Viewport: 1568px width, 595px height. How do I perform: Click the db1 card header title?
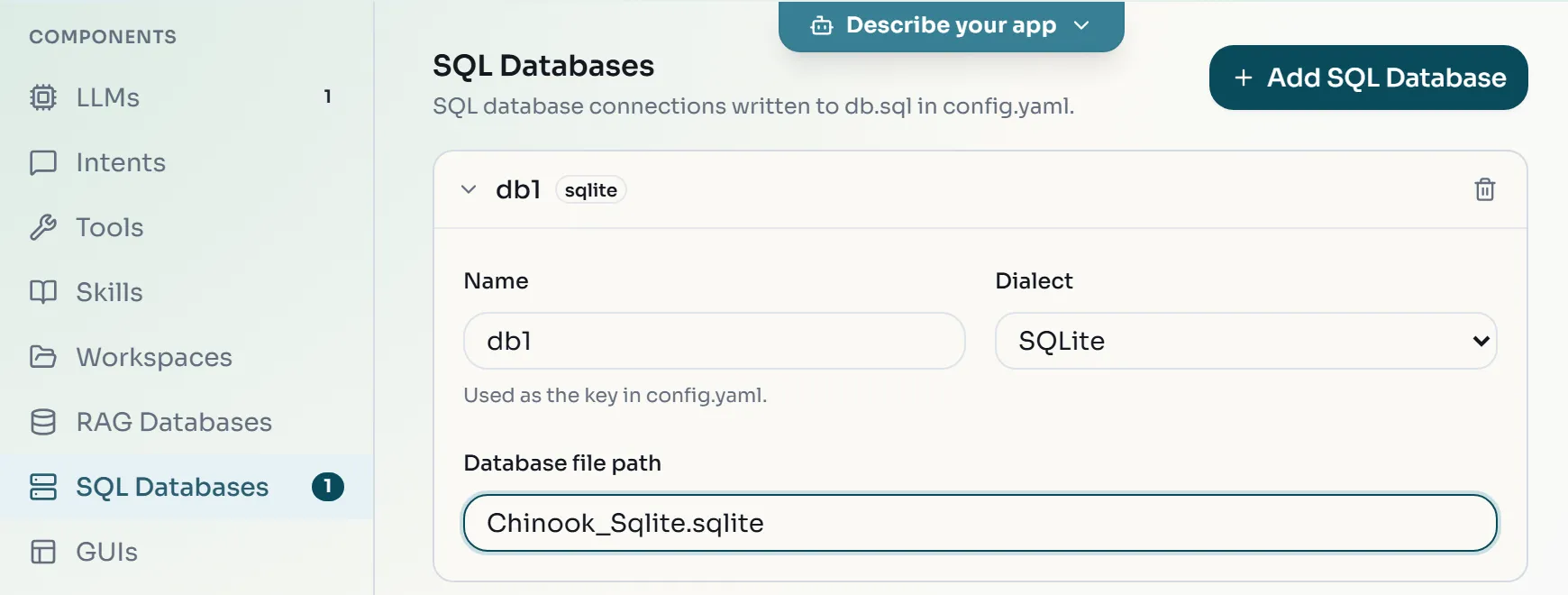point(518,189)
